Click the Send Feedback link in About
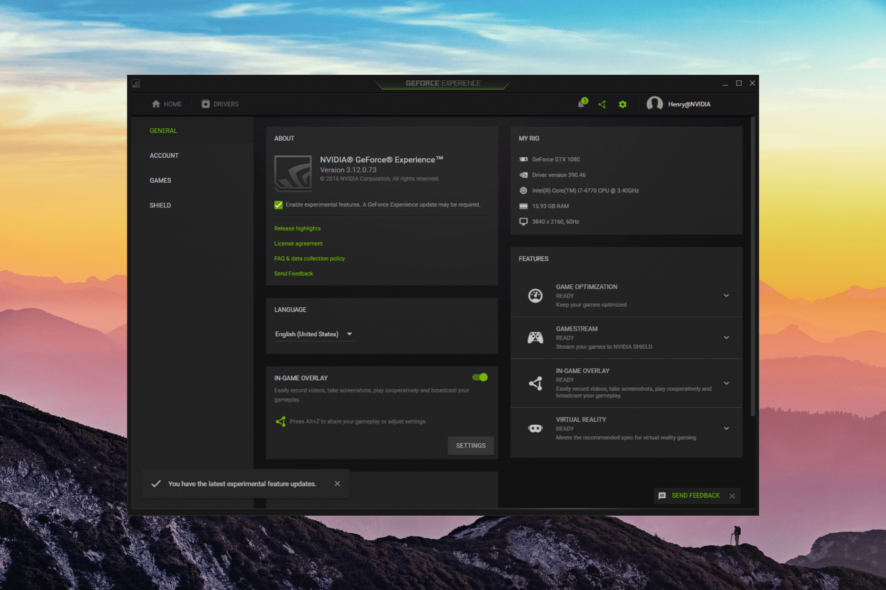Image resolution: width=886 pixels, height=590 pixels. click(293, 274)
